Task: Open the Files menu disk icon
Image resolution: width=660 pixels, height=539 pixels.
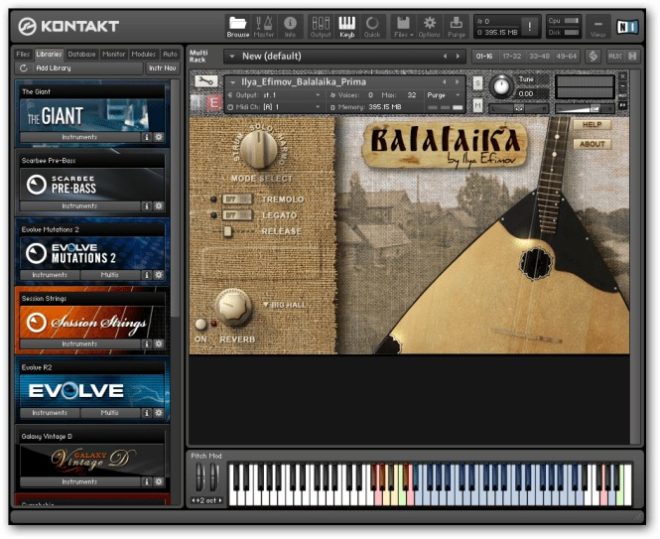Action: pyautogui.click(x=403, y=26)
